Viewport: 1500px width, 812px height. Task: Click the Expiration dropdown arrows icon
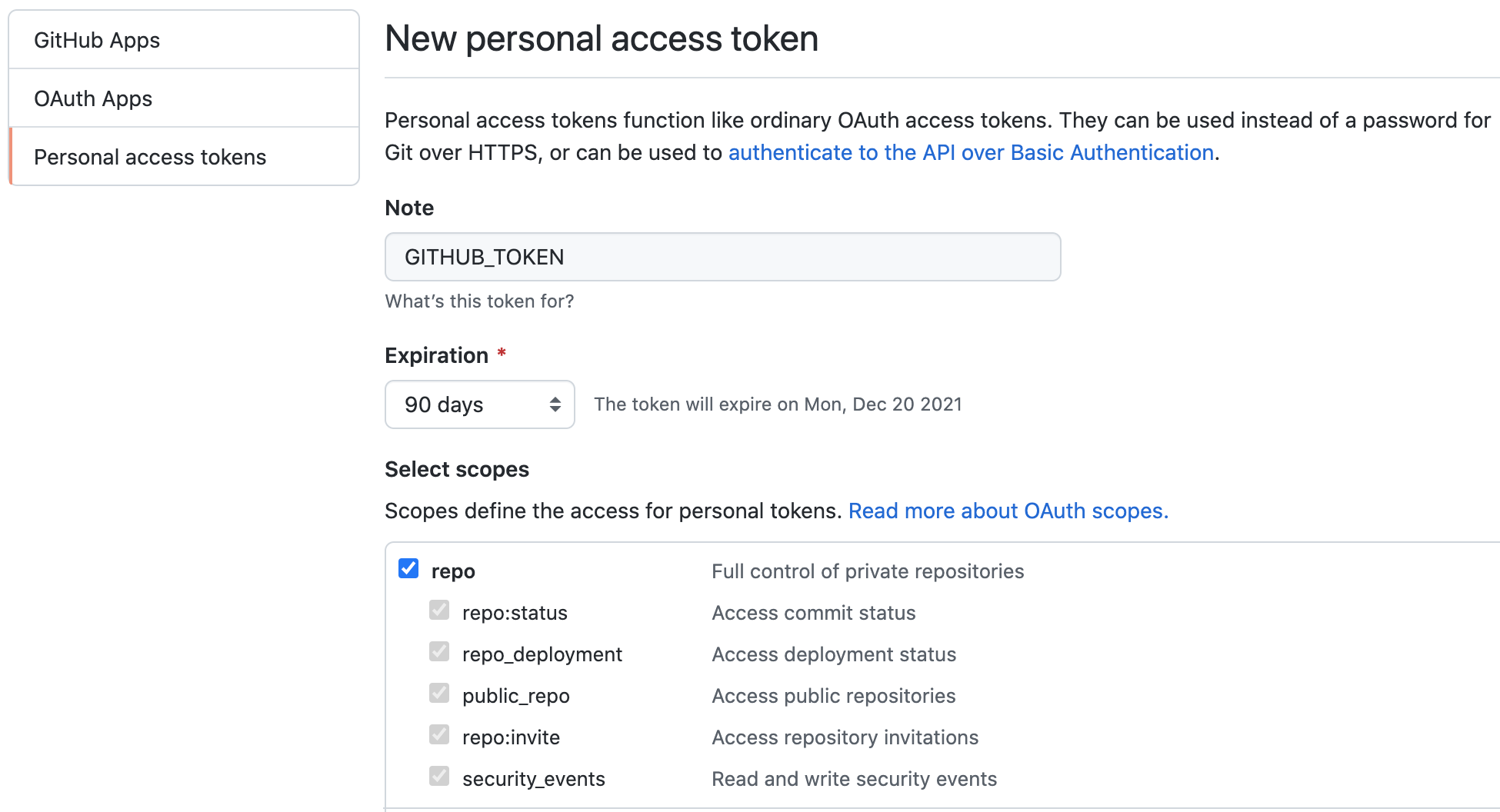tap(555, 404)
